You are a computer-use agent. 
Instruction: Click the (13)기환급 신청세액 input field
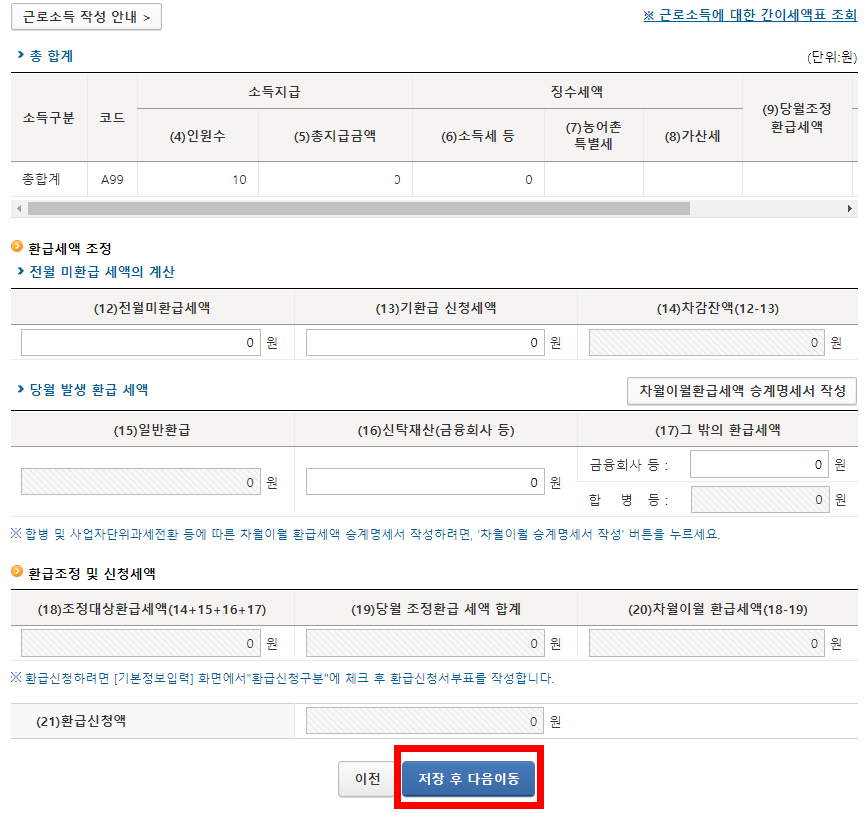425,343
